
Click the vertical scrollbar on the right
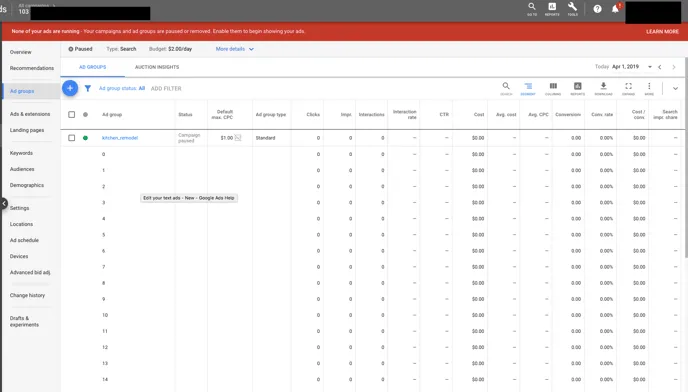686,158
